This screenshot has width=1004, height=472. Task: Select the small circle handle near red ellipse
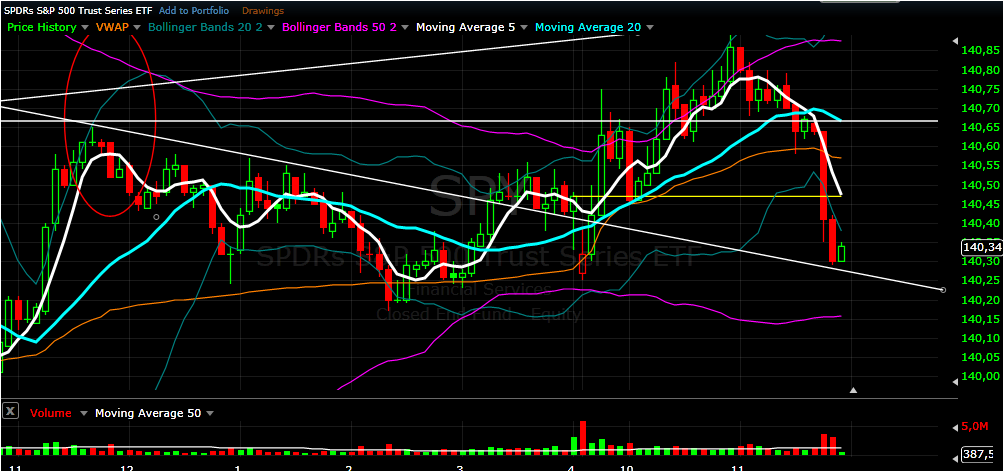pyautogui.click(x=156, y=217)
